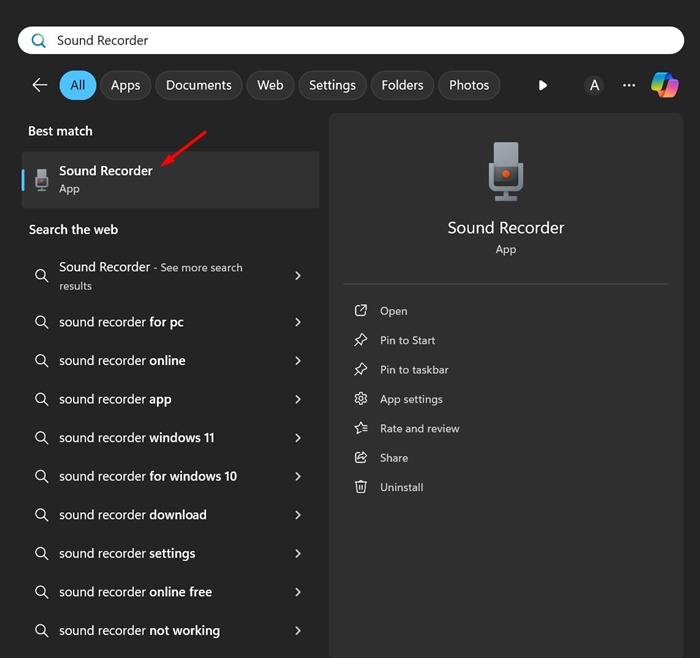Open the three-dots more options menu
Viewport: 700px width, 658px height.
629,85
